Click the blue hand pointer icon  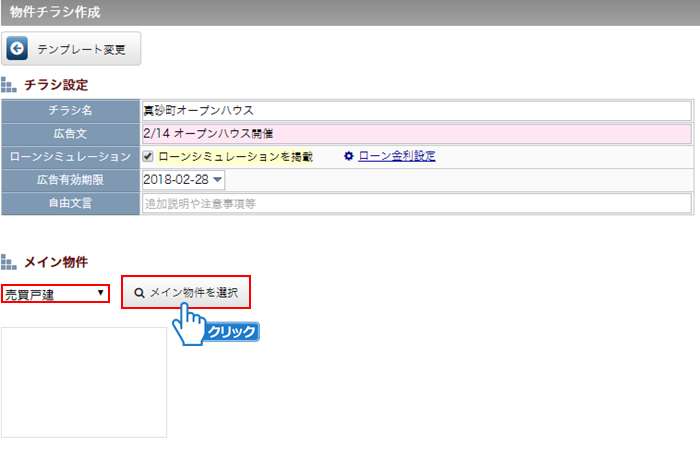[186, 324]
